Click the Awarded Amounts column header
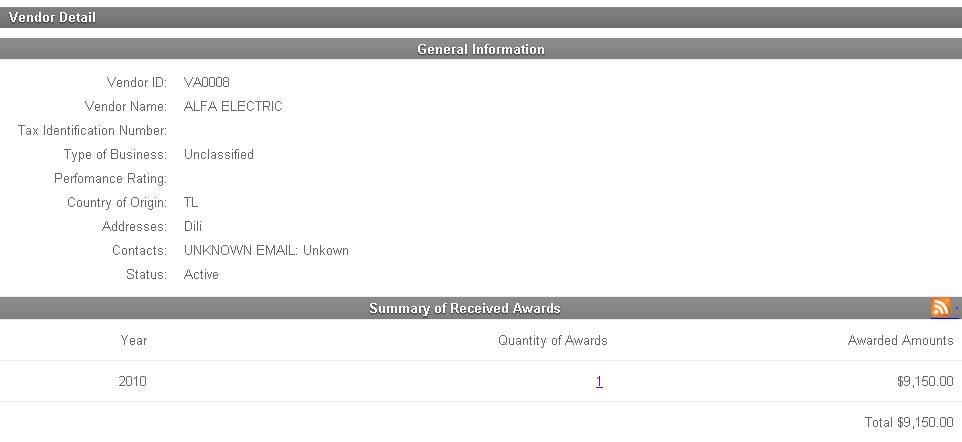This screenshot has width=962, height=442. coord(900,341)
